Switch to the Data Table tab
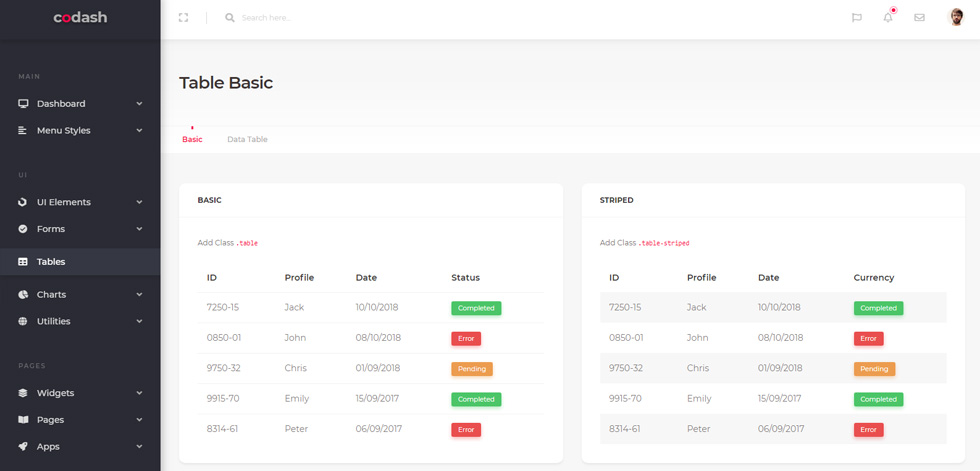This screenshot has height=471, width=980. click(247, 139)
